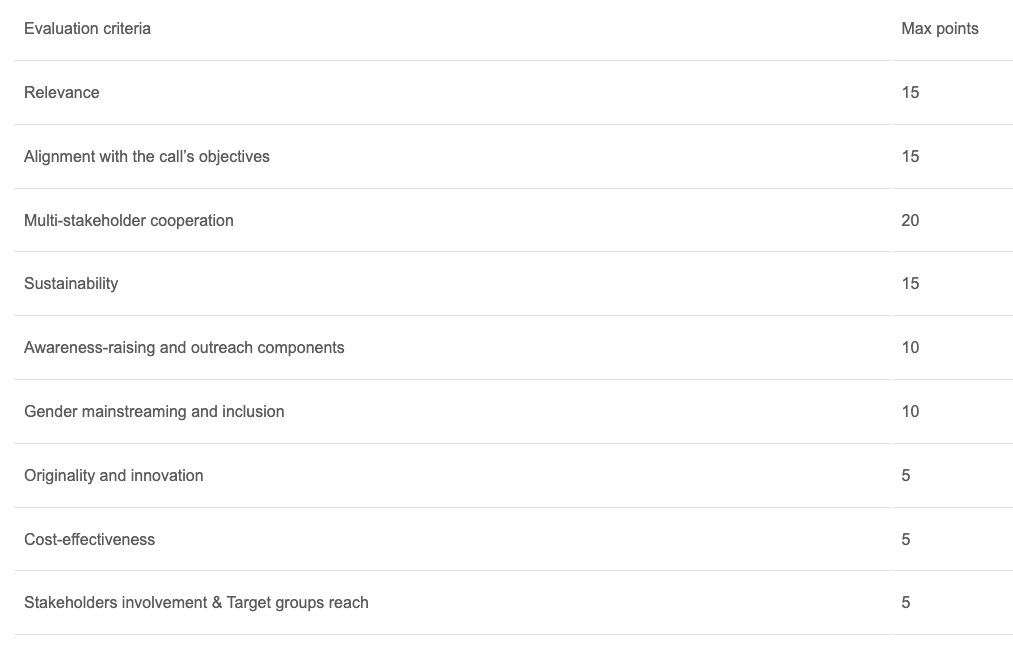
Task: Click the points value for Cost-effectiveness
Action: [x=906, y=540]
